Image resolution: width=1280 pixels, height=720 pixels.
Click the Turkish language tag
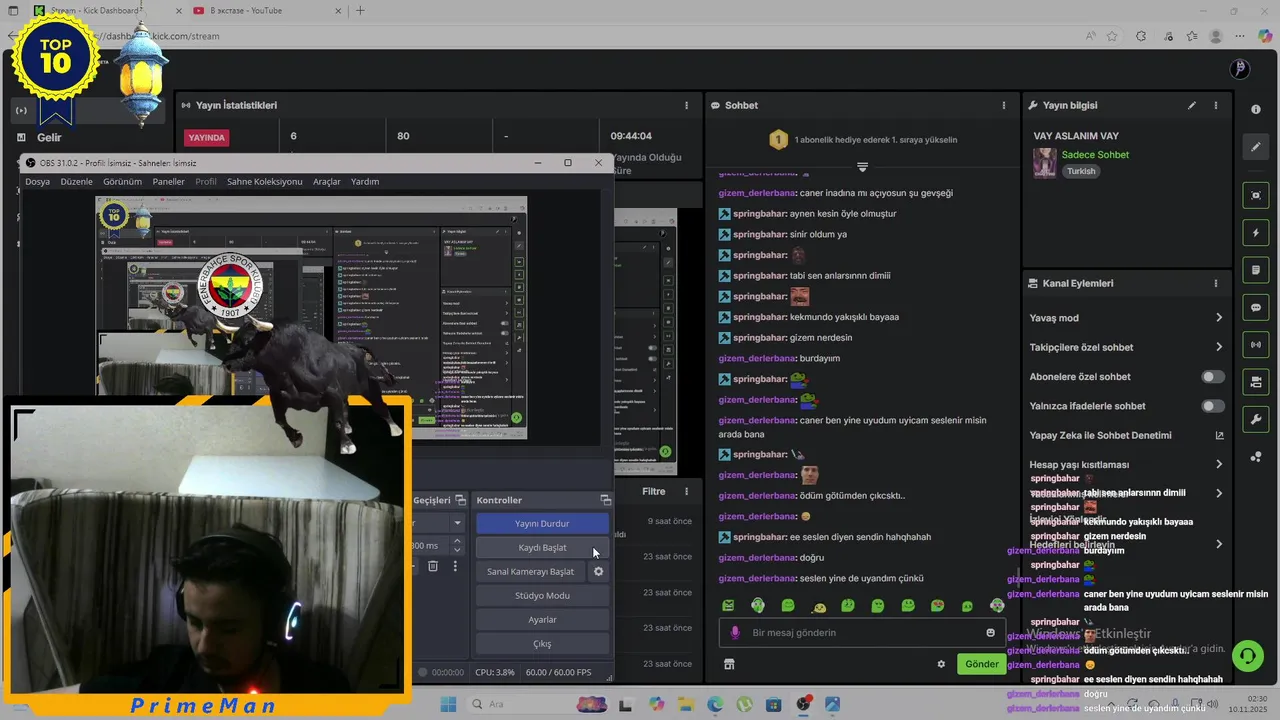point(1081,171)
